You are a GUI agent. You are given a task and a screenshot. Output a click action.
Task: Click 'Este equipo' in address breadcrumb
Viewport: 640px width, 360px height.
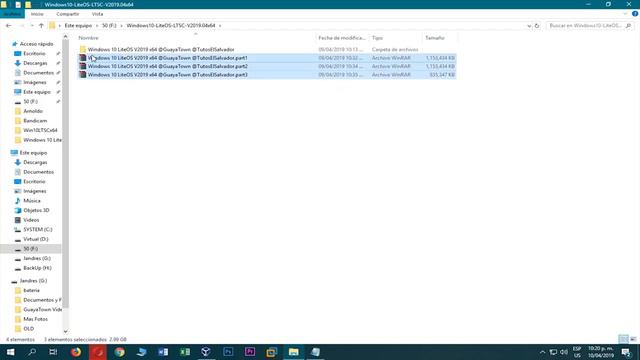[78, 26]
